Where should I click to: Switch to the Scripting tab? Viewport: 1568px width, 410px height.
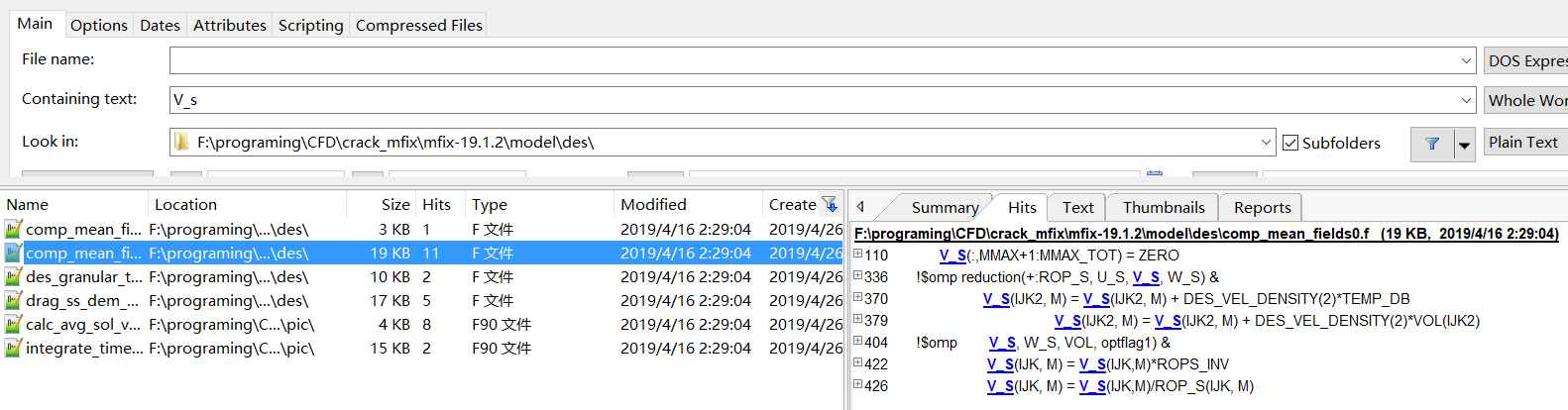click(310, 25)
